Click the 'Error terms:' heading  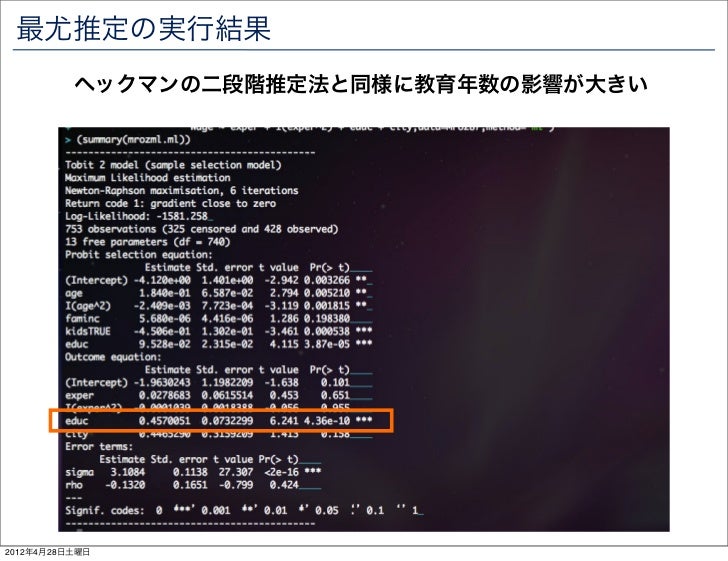[99, 446]
